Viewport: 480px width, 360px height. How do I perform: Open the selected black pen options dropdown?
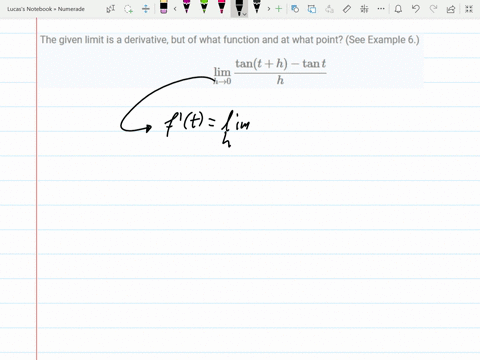(245, 14)
